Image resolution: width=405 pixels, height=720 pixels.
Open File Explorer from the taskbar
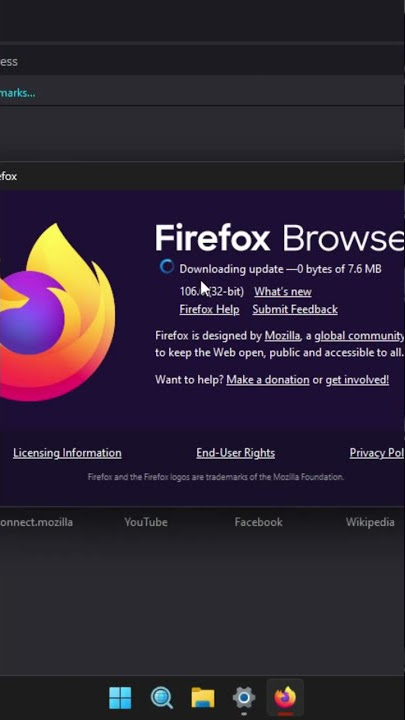pos(203,698)
